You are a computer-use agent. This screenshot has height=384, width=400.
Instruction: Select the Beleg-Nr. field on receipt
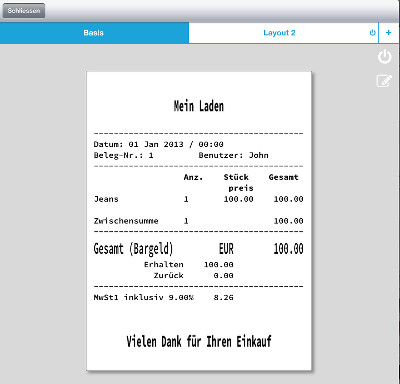point(123,155)
